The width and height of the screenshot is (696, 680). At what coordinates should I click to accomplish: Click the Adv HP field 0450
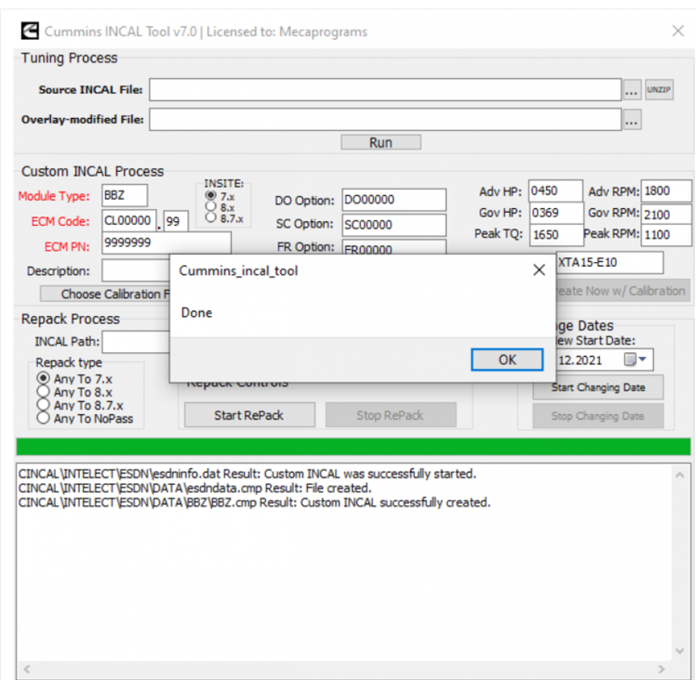[x=555, y=191]
